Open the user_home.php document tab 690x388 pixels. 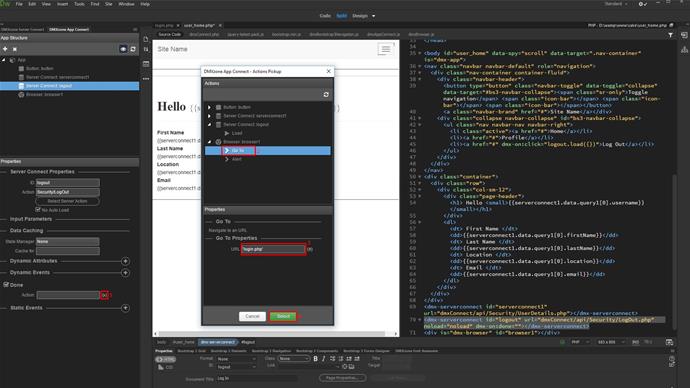[199, 26]
